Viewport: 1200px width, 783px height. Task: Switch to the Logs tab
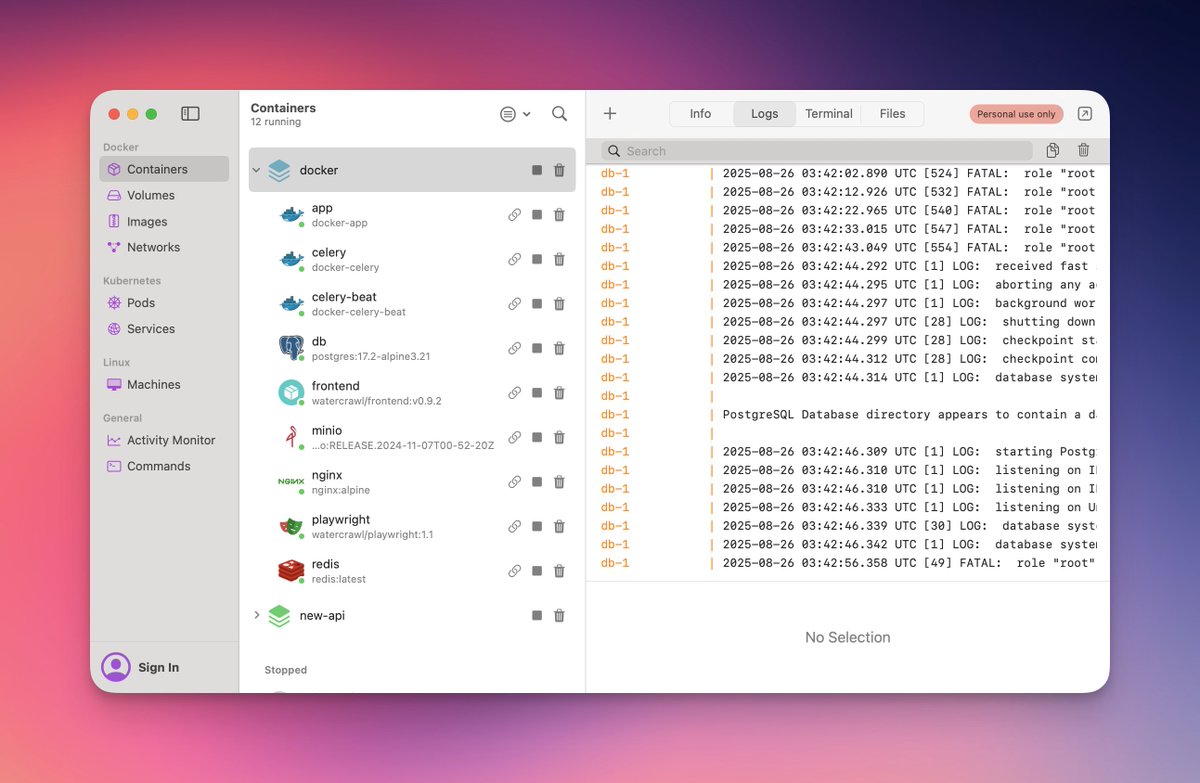pos(764,114)
